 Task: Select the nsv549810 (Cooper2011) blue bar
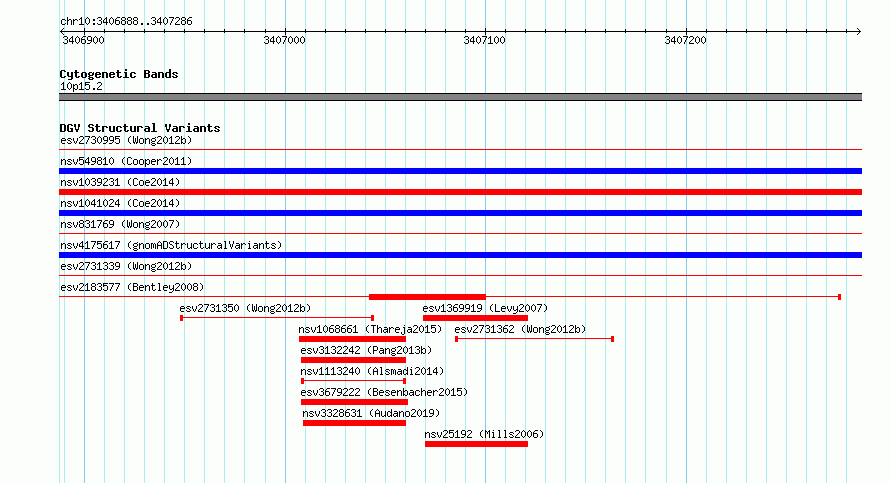coord(460,171)
